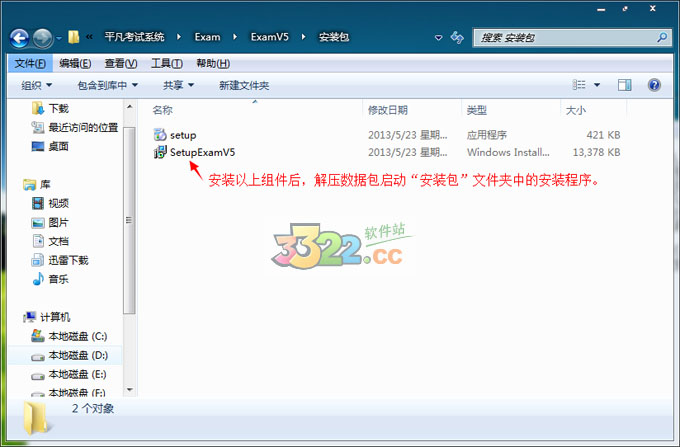
Task: Navigate to Exam folder in breadcrumb
Action: point(207,37)
